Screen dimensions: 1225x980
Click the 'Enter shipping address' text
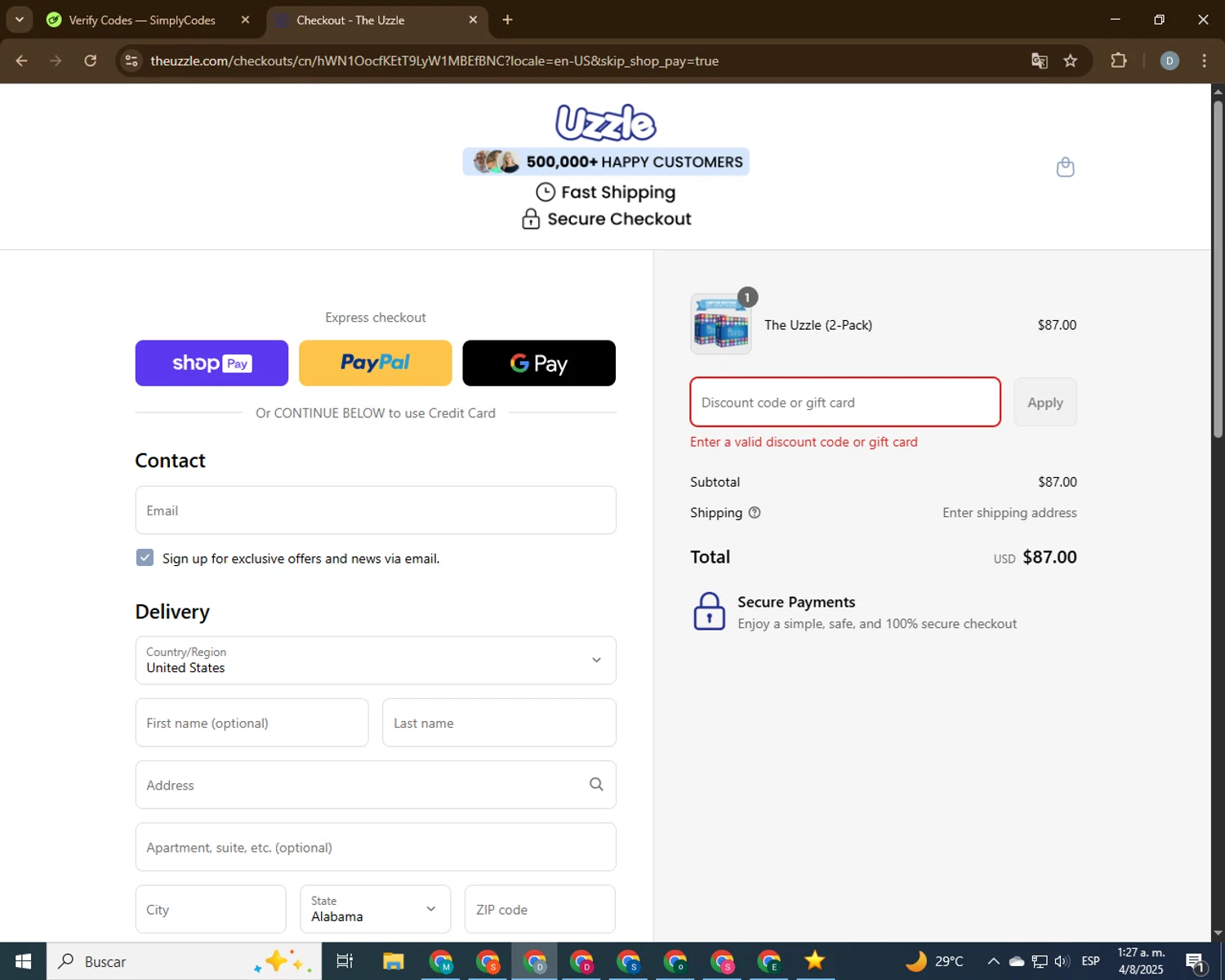(1009, 513)
